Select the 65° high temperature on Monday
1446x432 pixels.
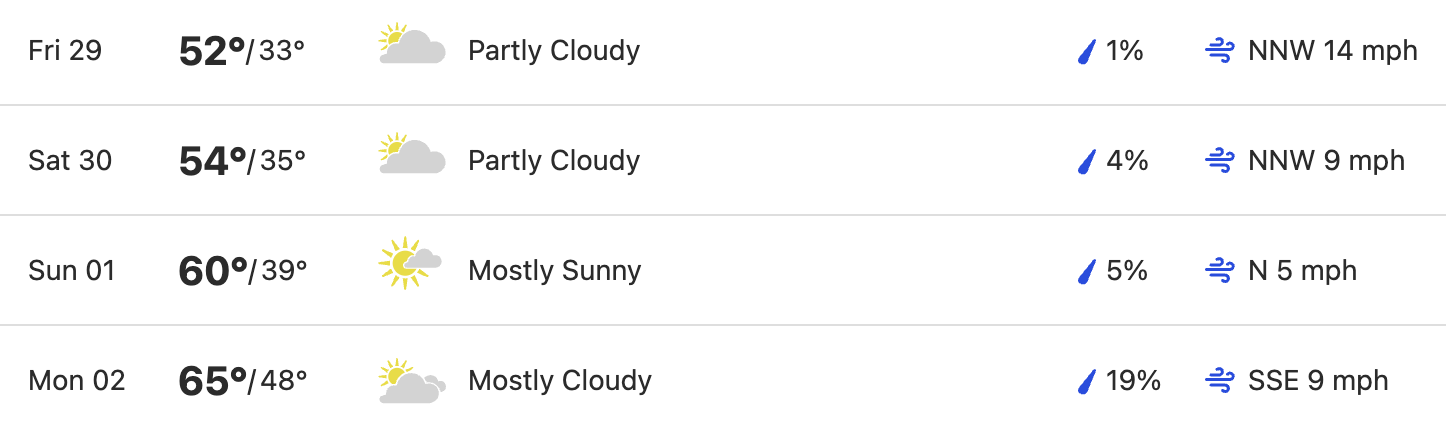click(212, 381)
